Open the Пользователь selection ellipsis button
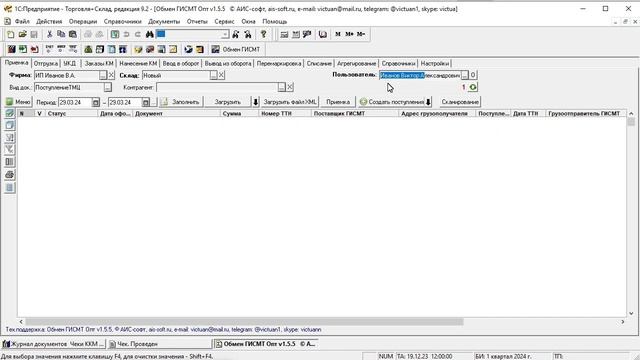Screen dimensions: 640x360 [464, 75]
